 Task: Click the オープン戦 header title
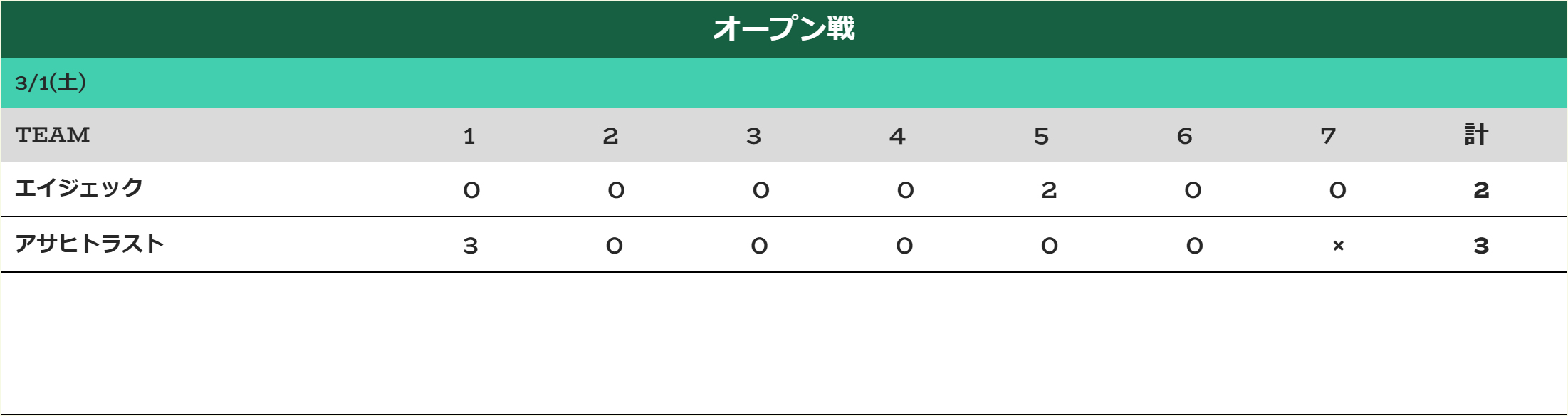coord(783,28)
